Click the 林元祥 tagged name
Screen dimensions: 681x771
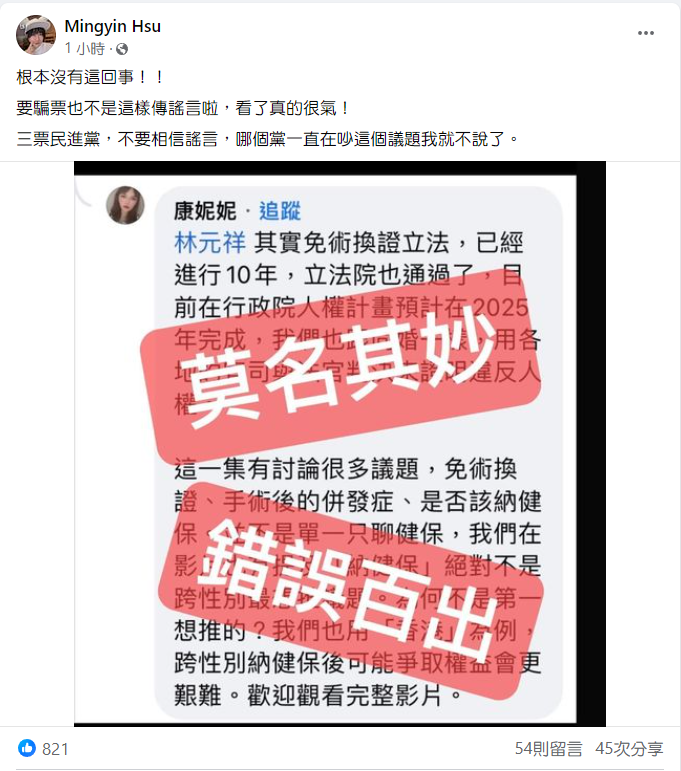(x=210, y=243)
